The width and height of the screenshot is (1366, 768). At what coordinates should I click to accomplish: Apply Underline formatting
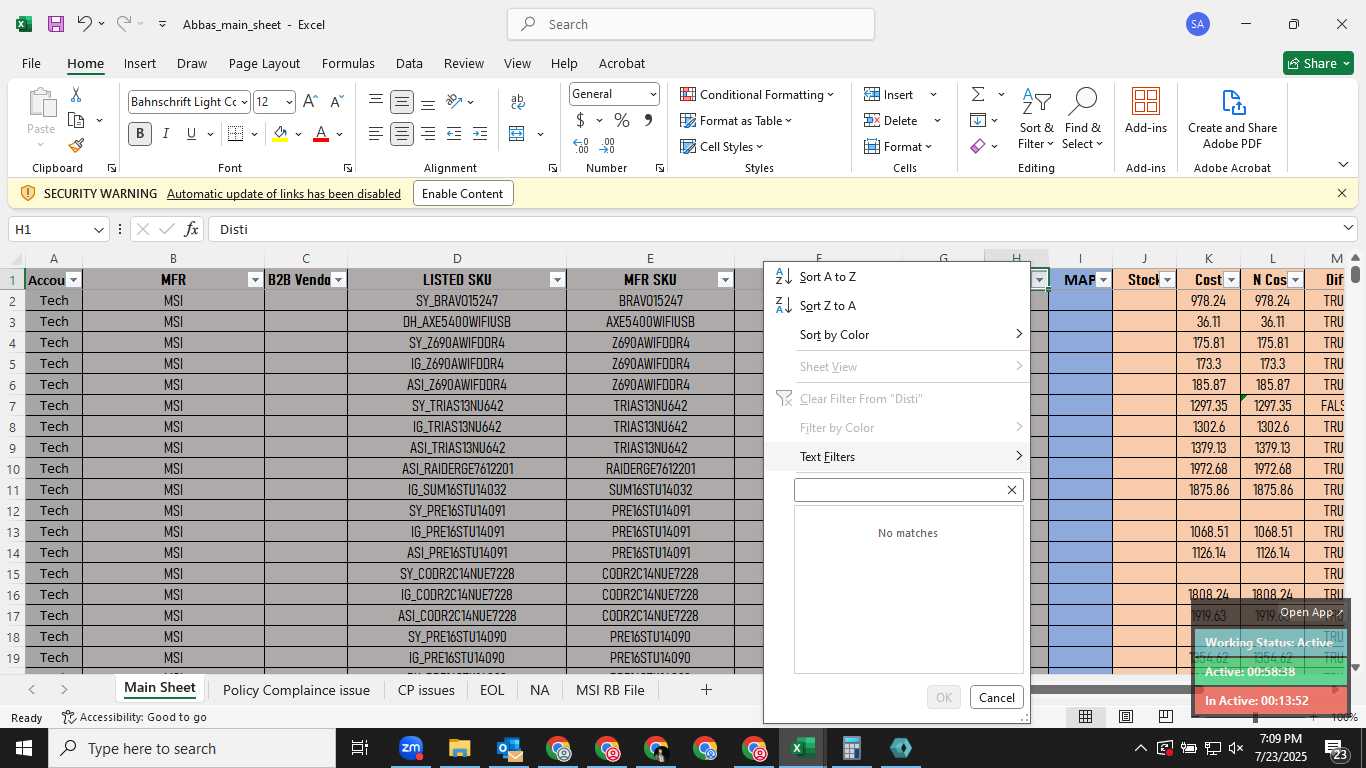[191, 133]
